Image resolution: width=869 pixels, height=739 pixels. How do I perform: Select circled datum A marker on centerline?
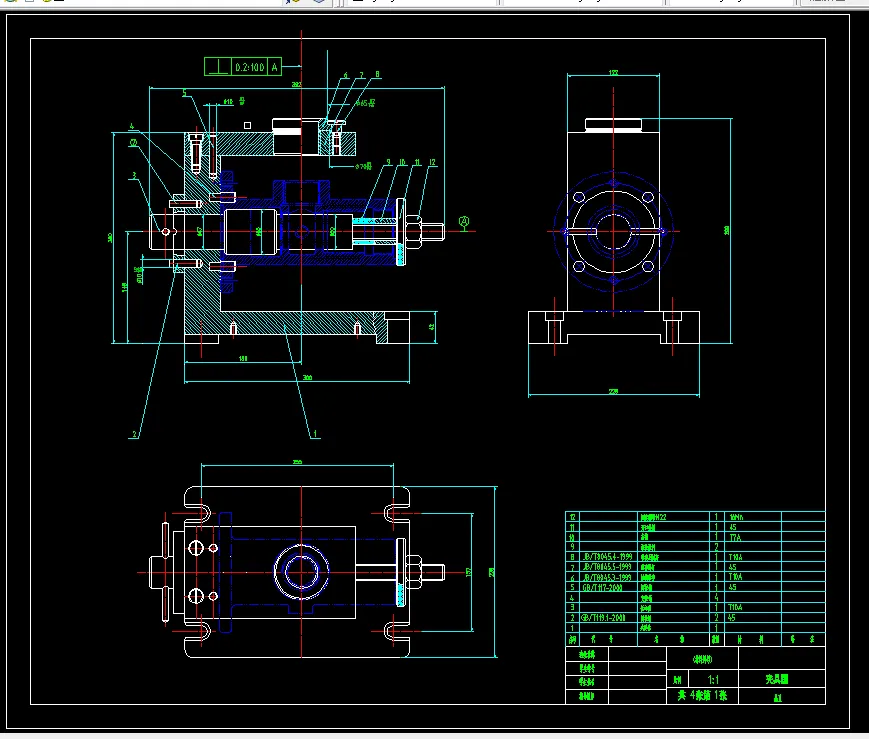click(464, 222)
